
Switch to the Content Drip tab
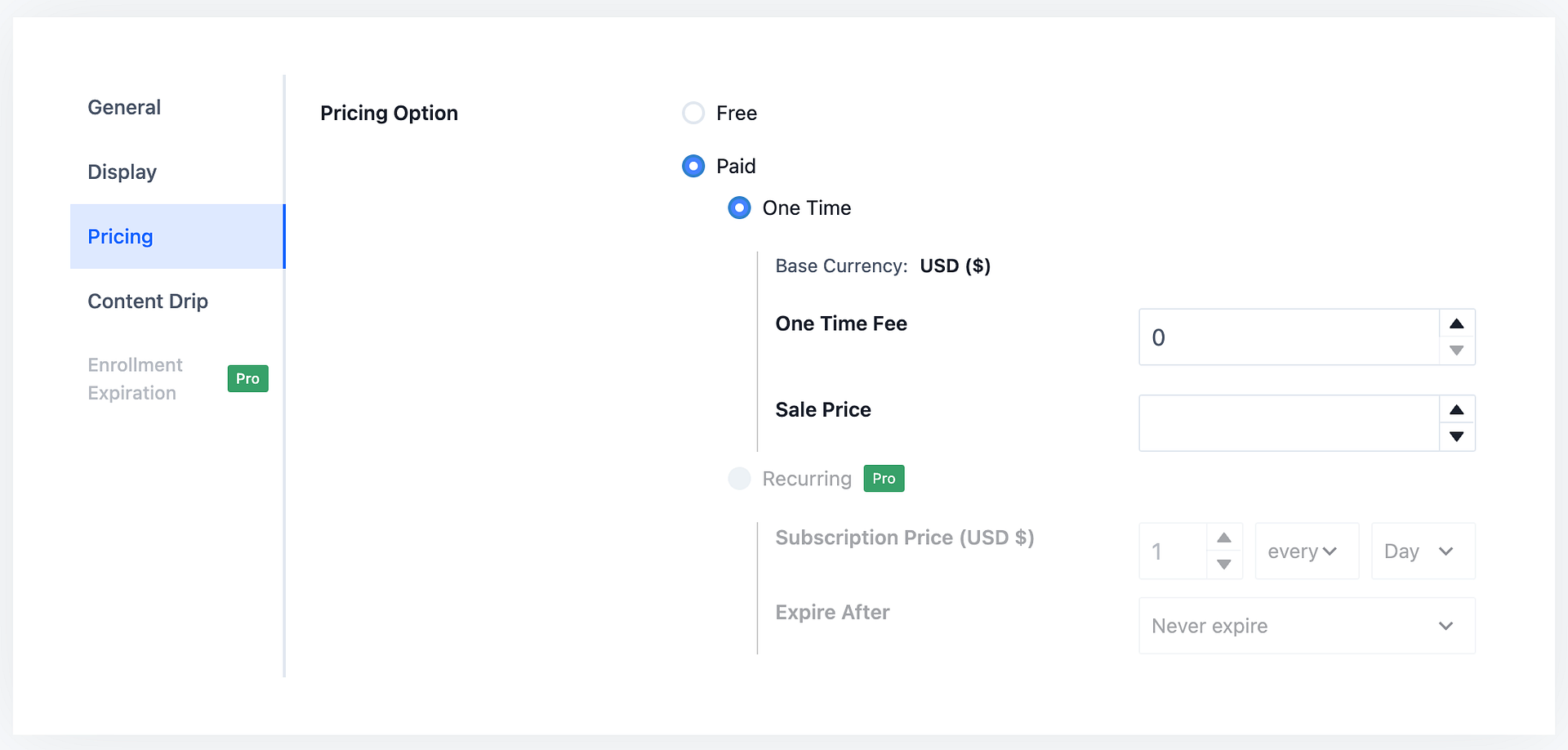[x=148, y=301]
